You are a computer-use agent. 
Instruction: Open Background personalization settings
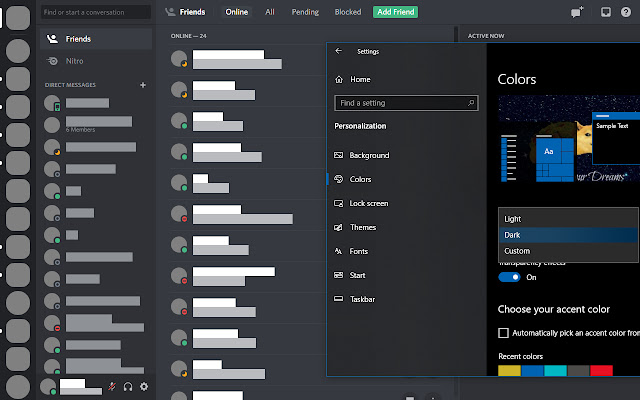(x=362, y=156)
